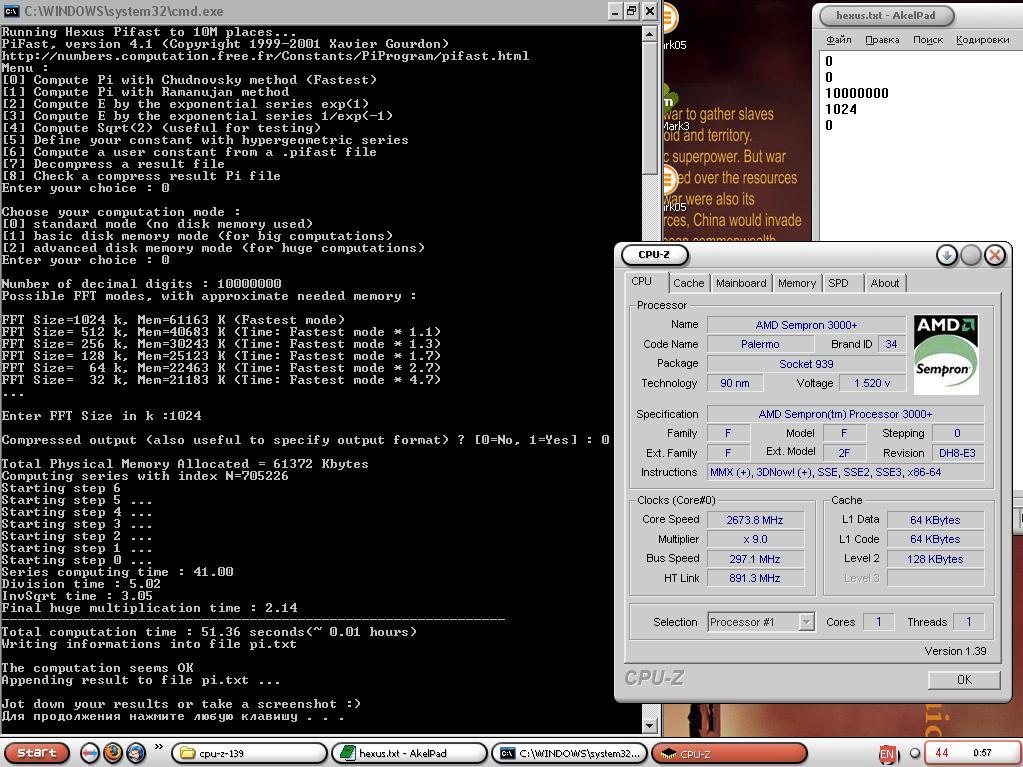The image size is (1023, 767).
Task: Switch to the Memory tab in CPU-Z
Action: pyautogui.click(x=797, y=283)
